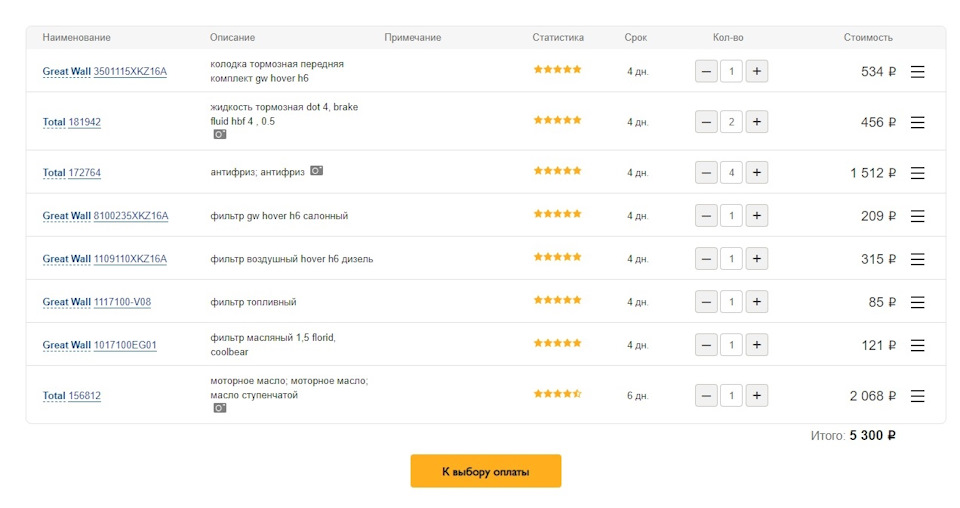Click the Срок column header
The height and width of the screenshot is (508, 960).
point(636,37)
